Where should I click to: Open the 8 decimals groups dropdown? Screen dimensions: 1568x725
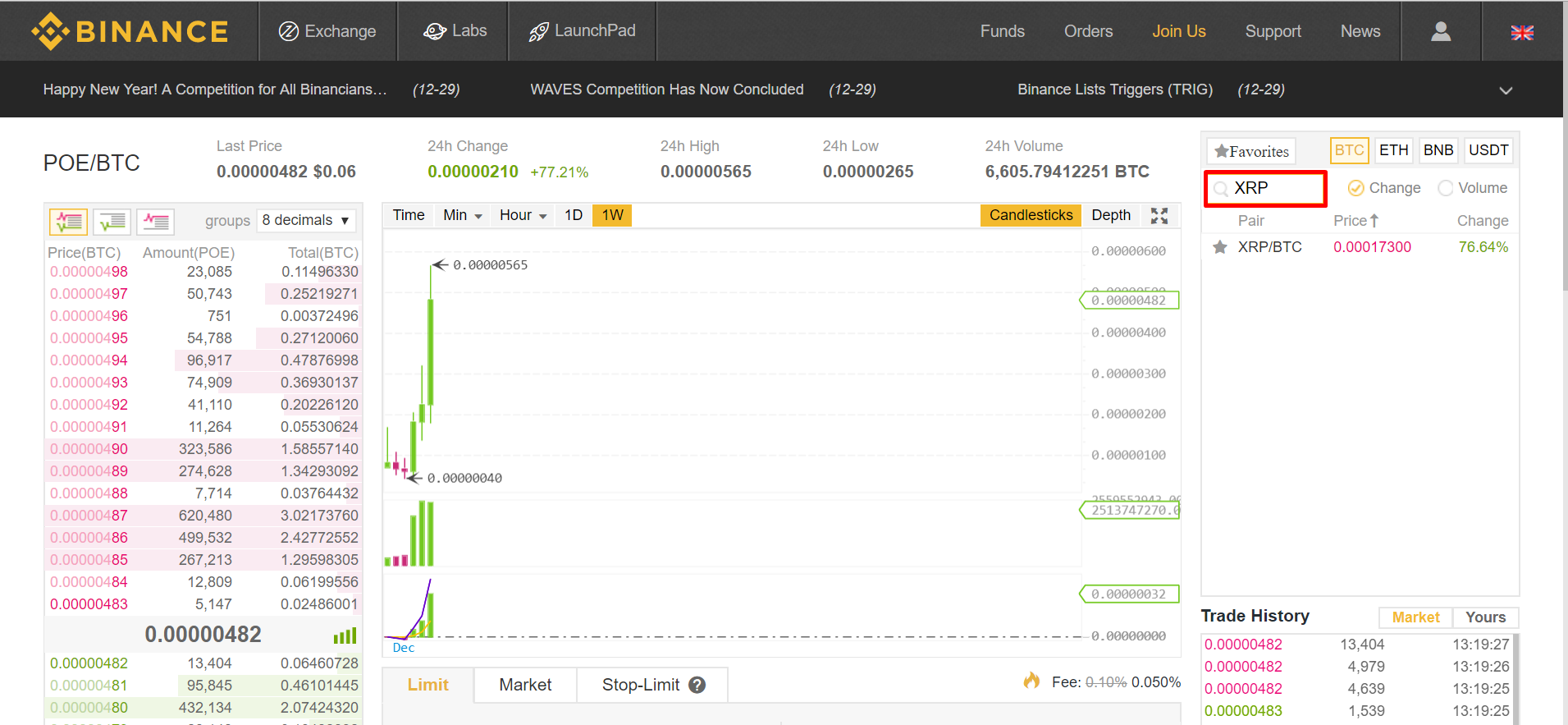click(x=306, y=220)
